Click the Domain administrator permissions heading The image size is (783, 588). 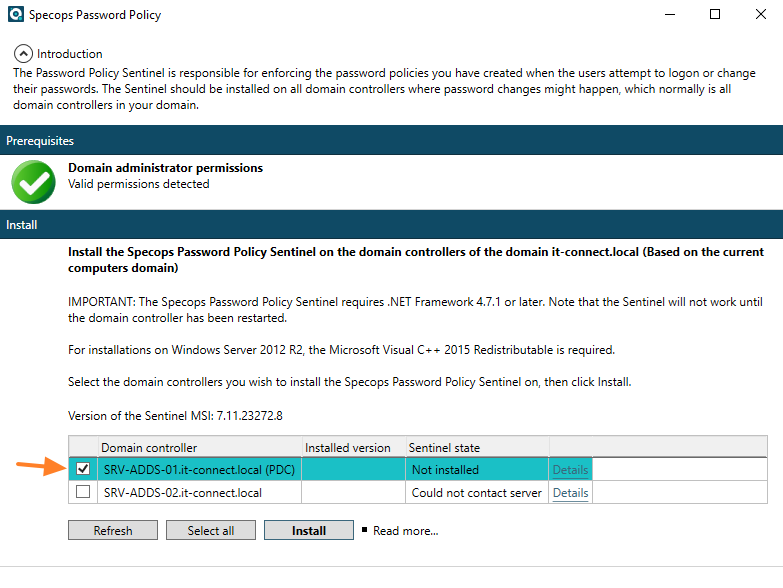coord(165,168)
